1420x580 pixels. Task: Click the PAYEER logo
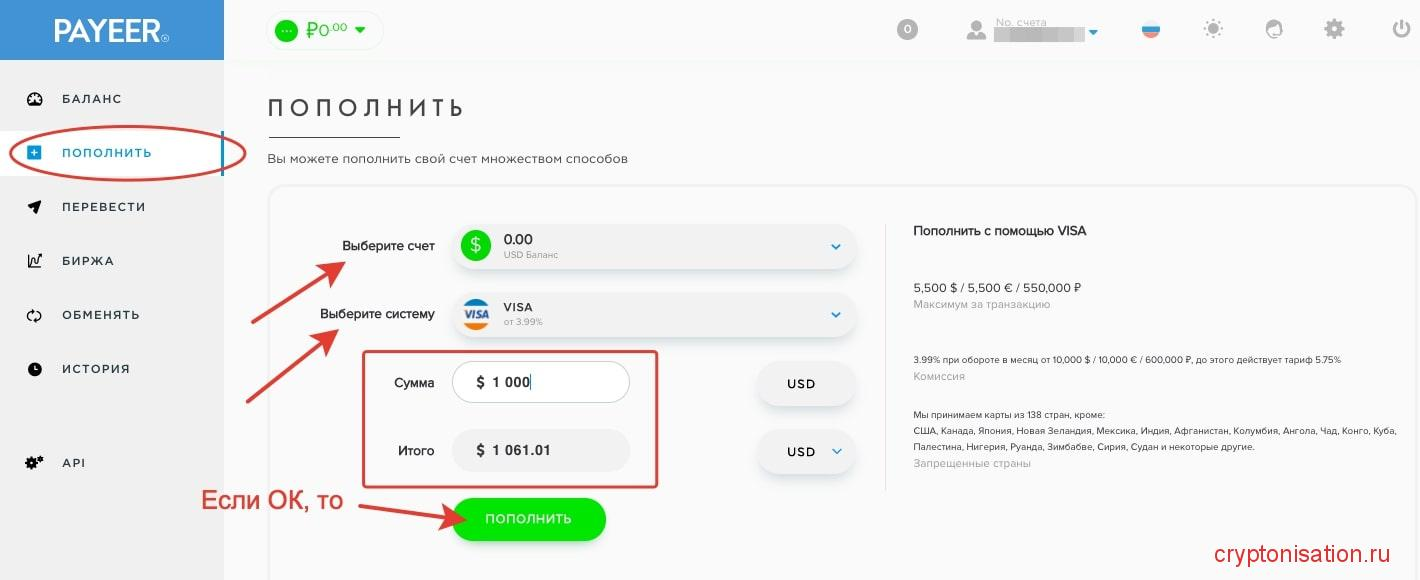(111, 31)
